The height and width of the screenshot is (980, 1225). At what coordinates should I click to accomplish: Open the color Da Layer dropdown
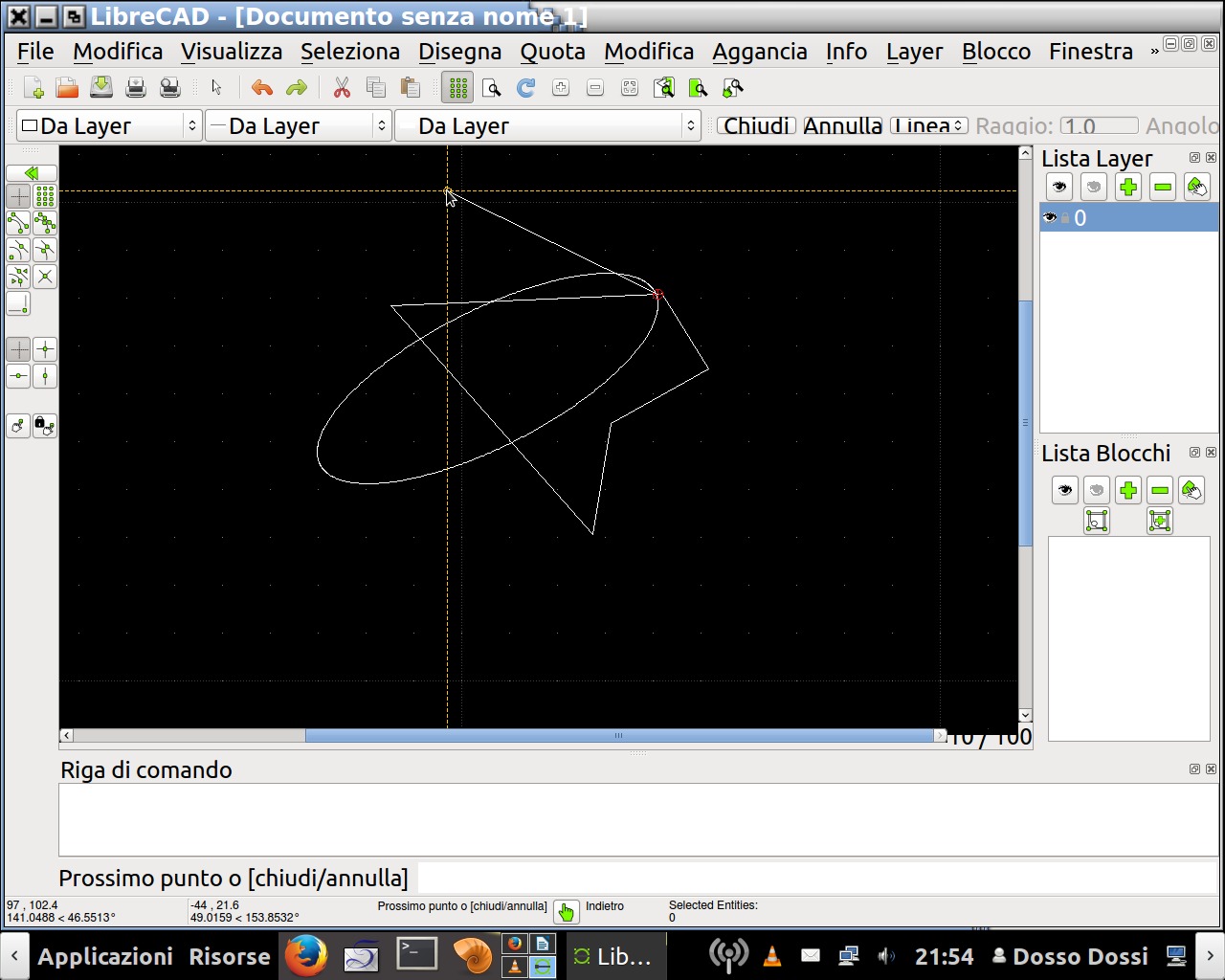pos(109,126)
